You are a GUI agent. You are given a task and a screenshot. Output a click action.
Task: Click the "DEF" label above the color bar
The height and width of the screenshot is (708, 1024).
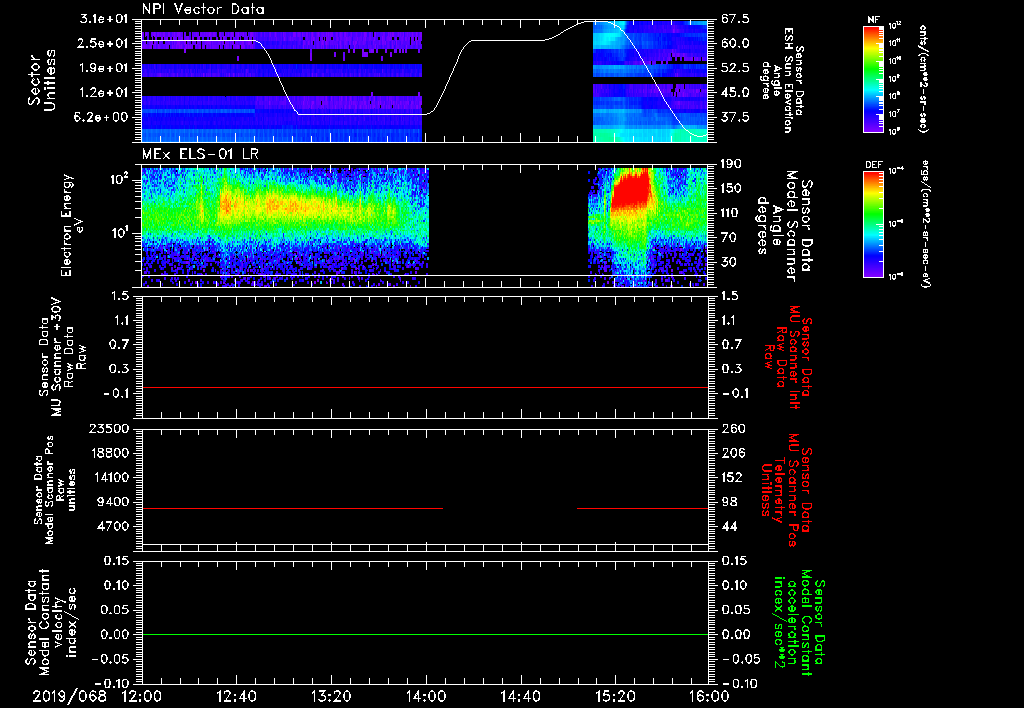click(874, 165)
